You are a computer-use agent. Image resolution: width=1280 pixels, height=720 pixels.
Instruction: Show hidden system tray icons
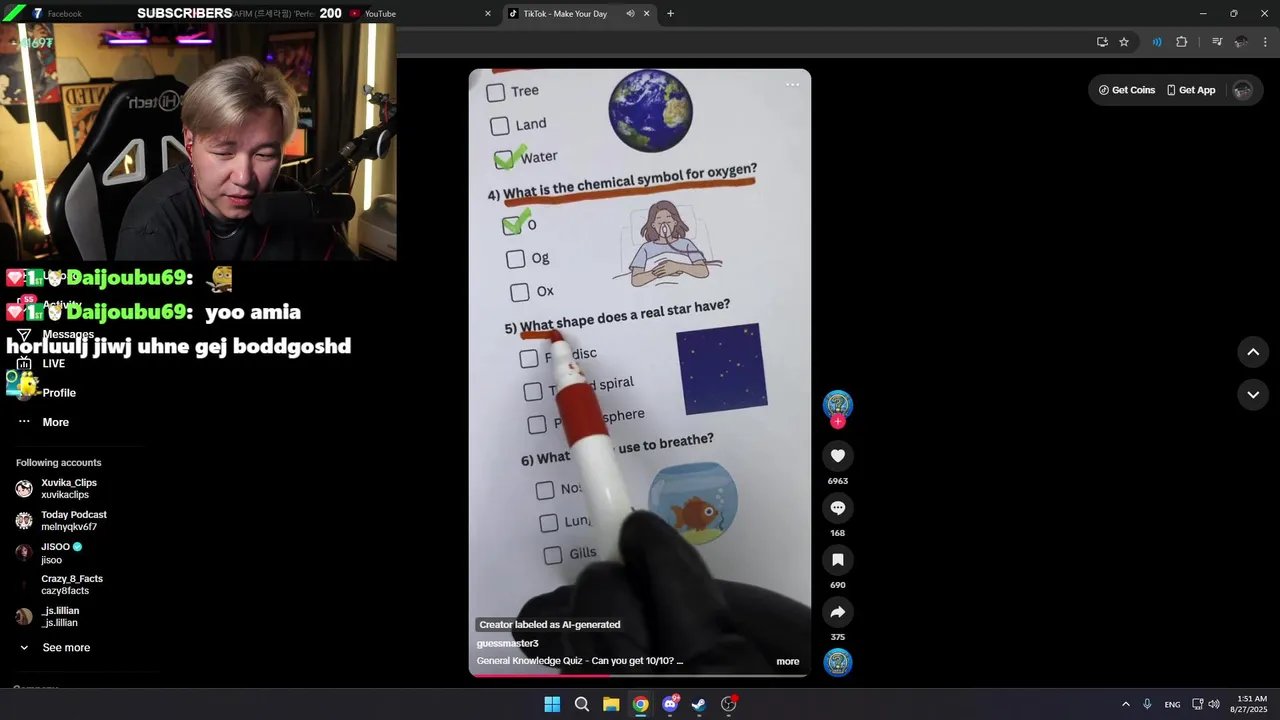(1125, 704)
